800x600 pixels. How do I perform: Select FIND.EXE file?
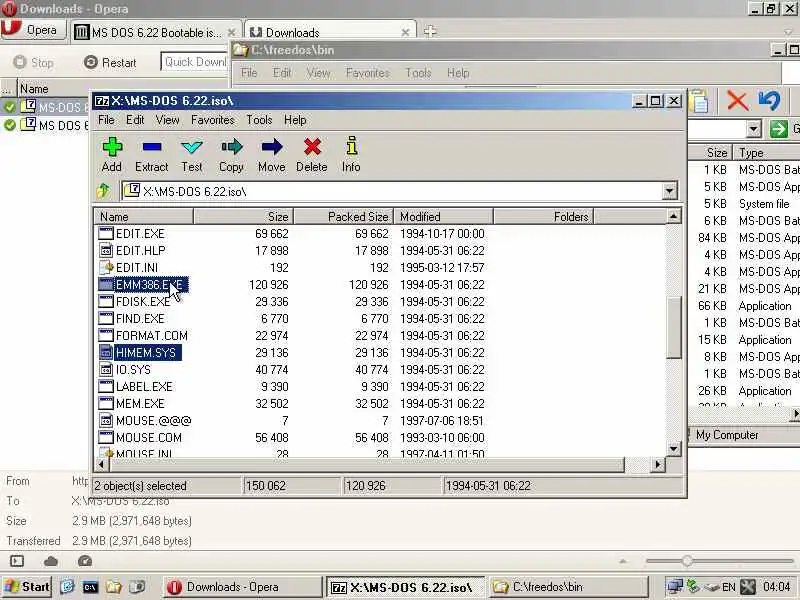point(140,318)
